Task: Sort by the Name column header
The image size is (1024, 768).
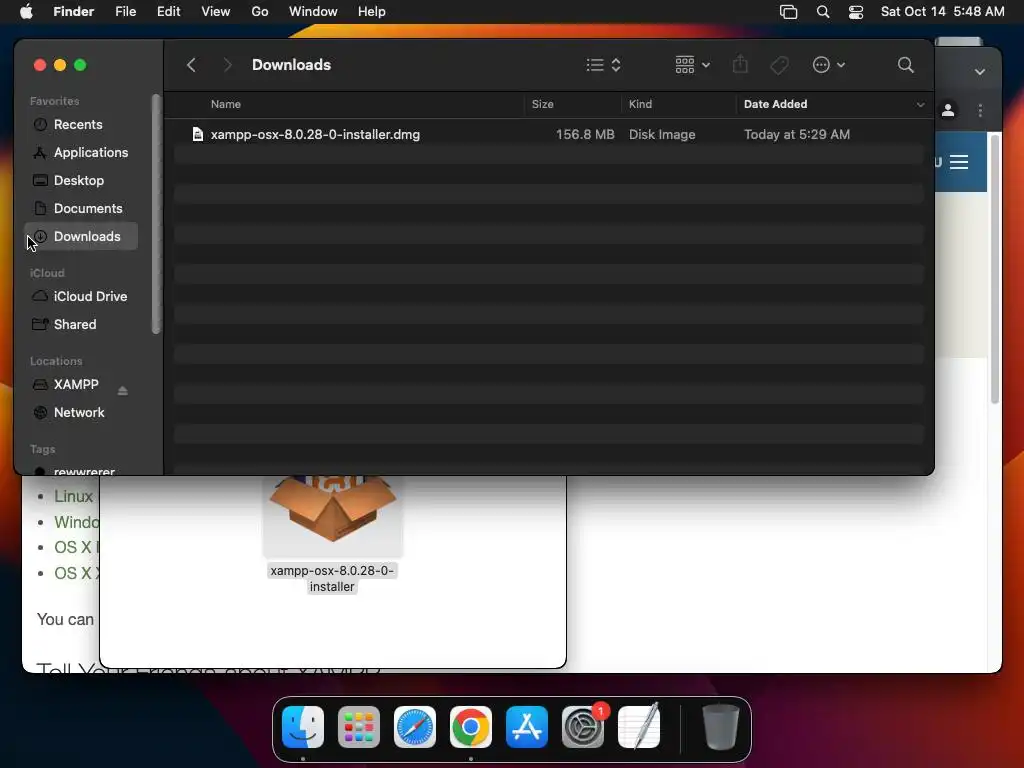Action: point(225,104)
